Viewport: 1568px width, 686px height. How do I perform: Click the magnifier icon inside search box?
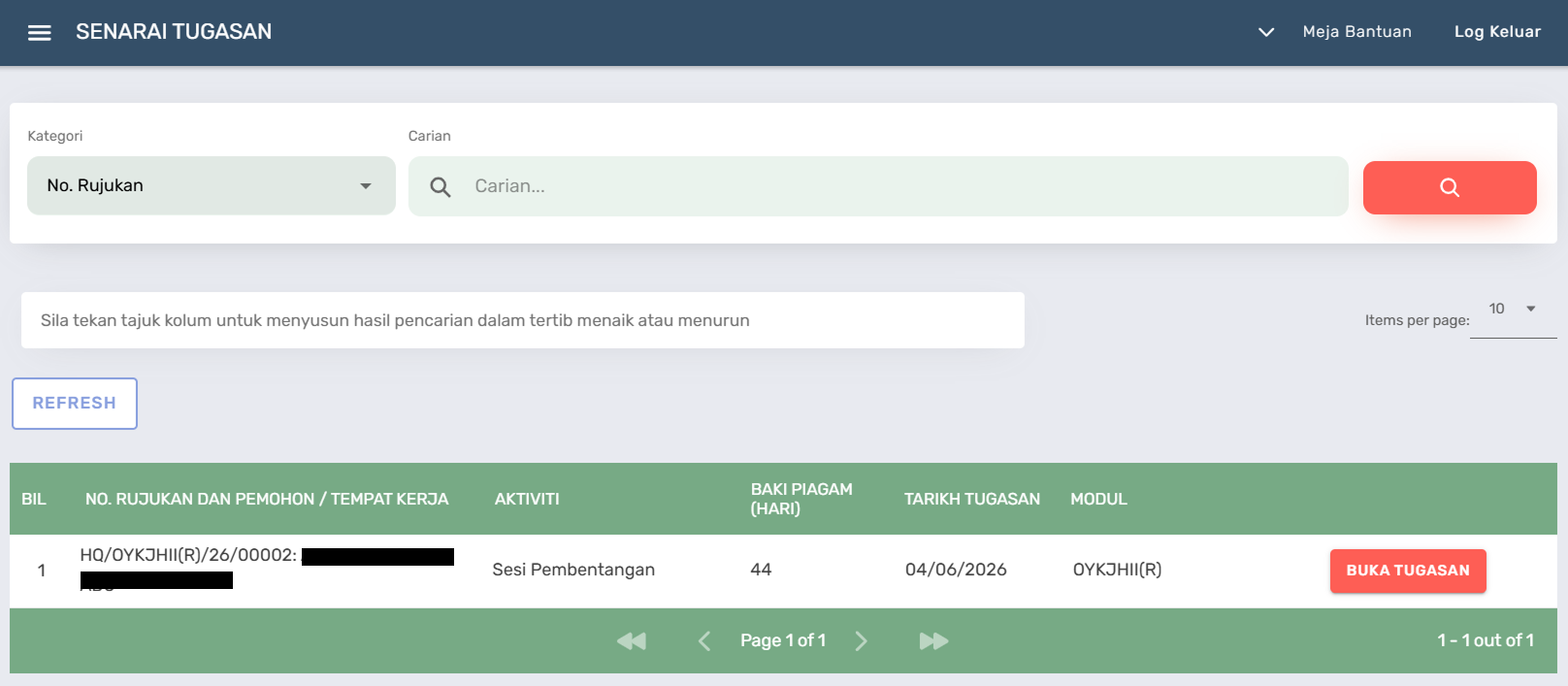441,187
